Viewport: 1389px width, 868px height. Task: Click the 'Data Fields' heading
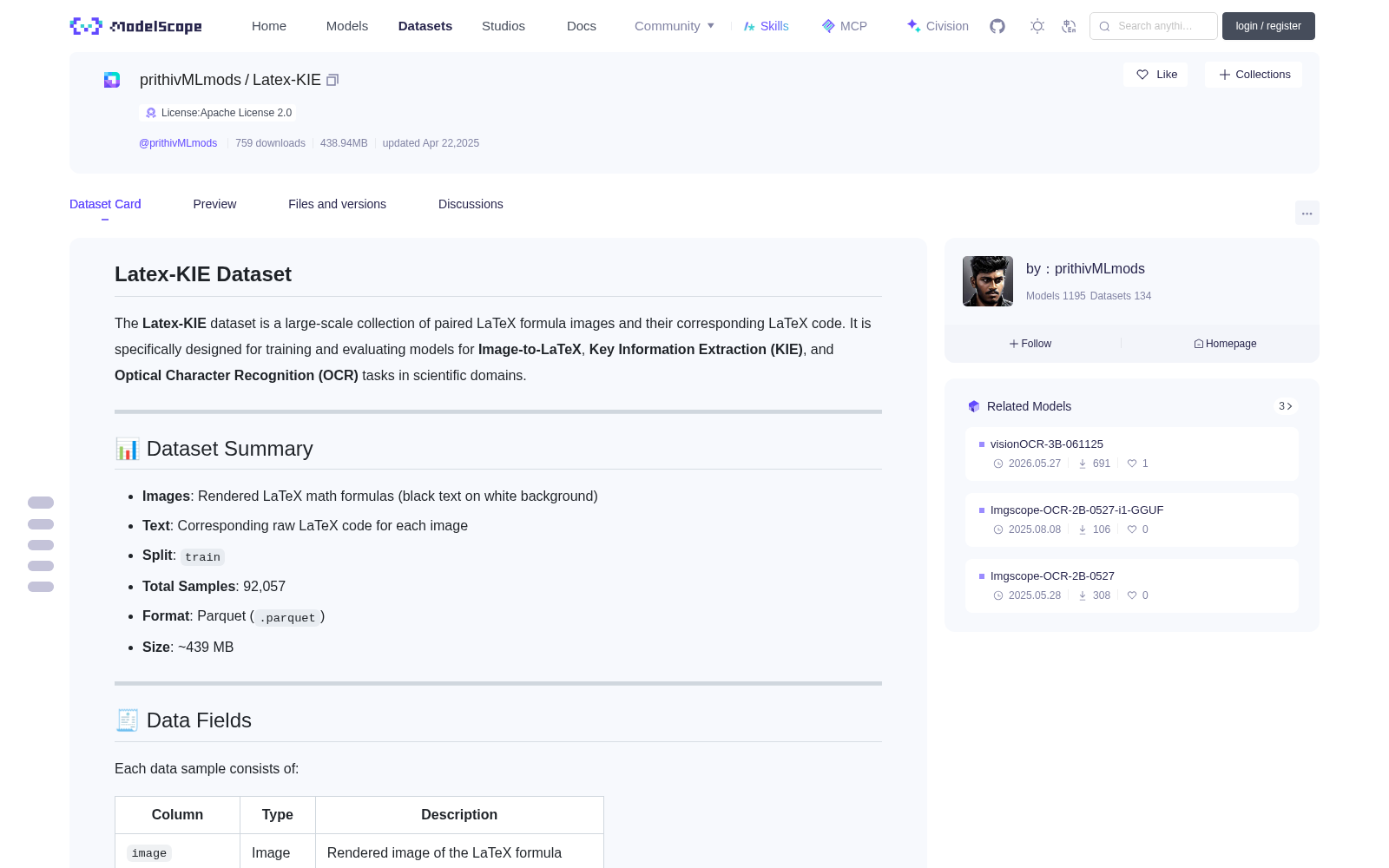[x=183, y=720]
